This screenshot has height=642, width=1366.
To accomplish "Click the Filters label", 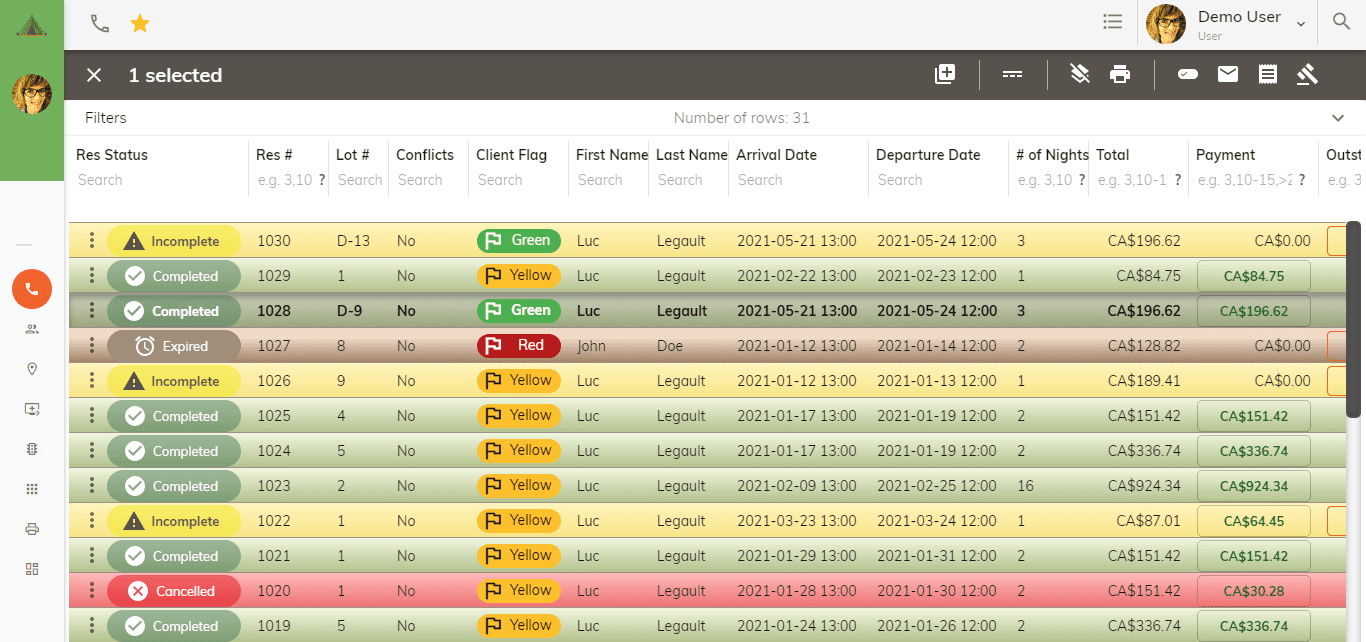I will coord(106,118).
